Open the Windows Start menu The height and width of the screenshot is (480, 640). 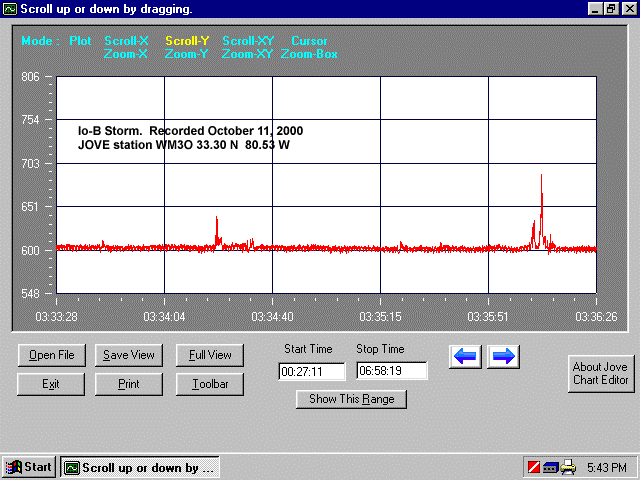[x=29, y=467]
